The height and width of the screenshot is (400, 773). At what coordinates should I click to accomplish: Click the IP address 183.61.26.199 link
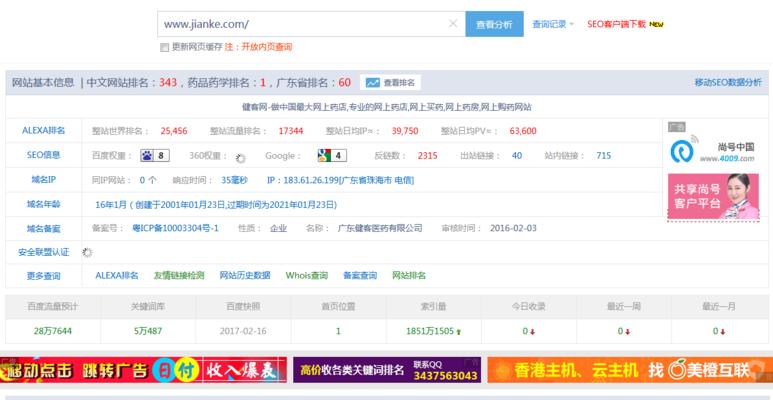pos(341,181)
